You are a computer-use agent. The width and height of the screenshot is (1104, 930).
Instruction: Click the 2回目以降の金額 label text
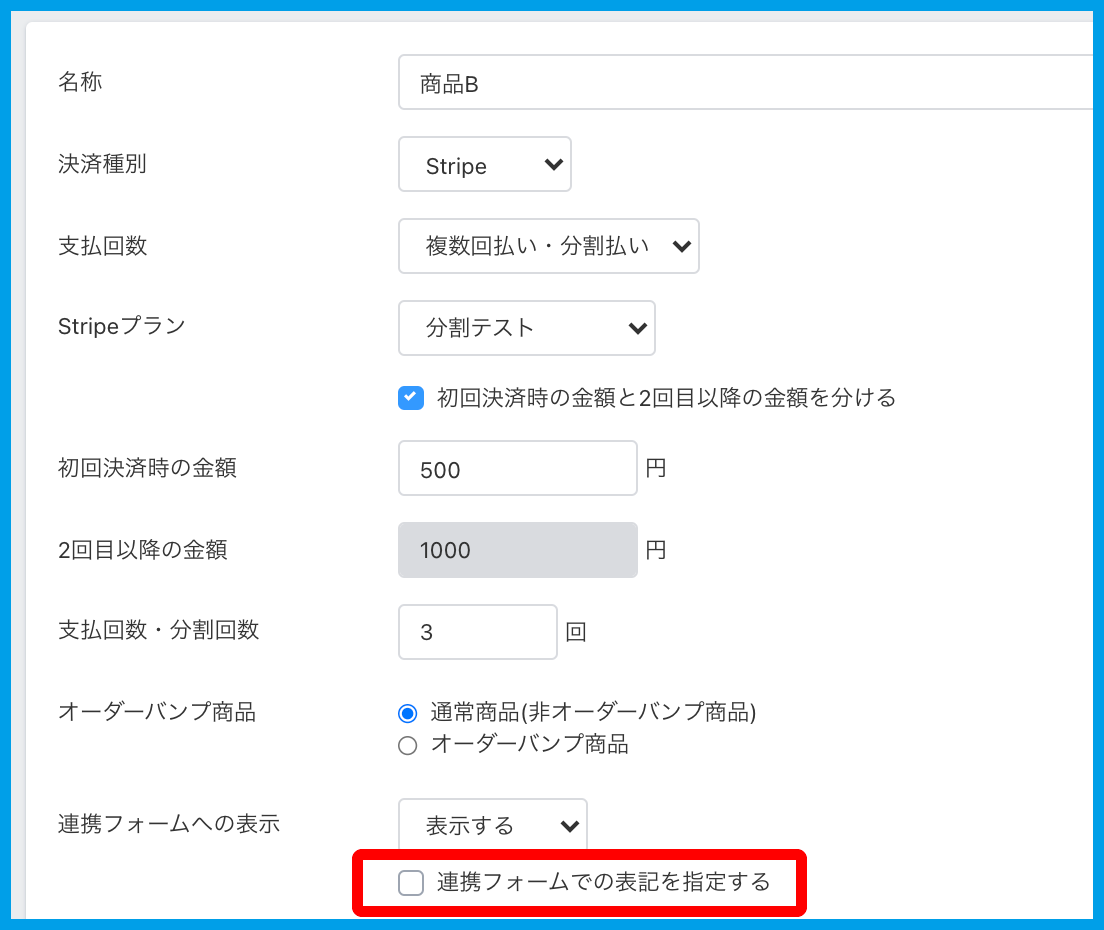click(x=142, y=549)
